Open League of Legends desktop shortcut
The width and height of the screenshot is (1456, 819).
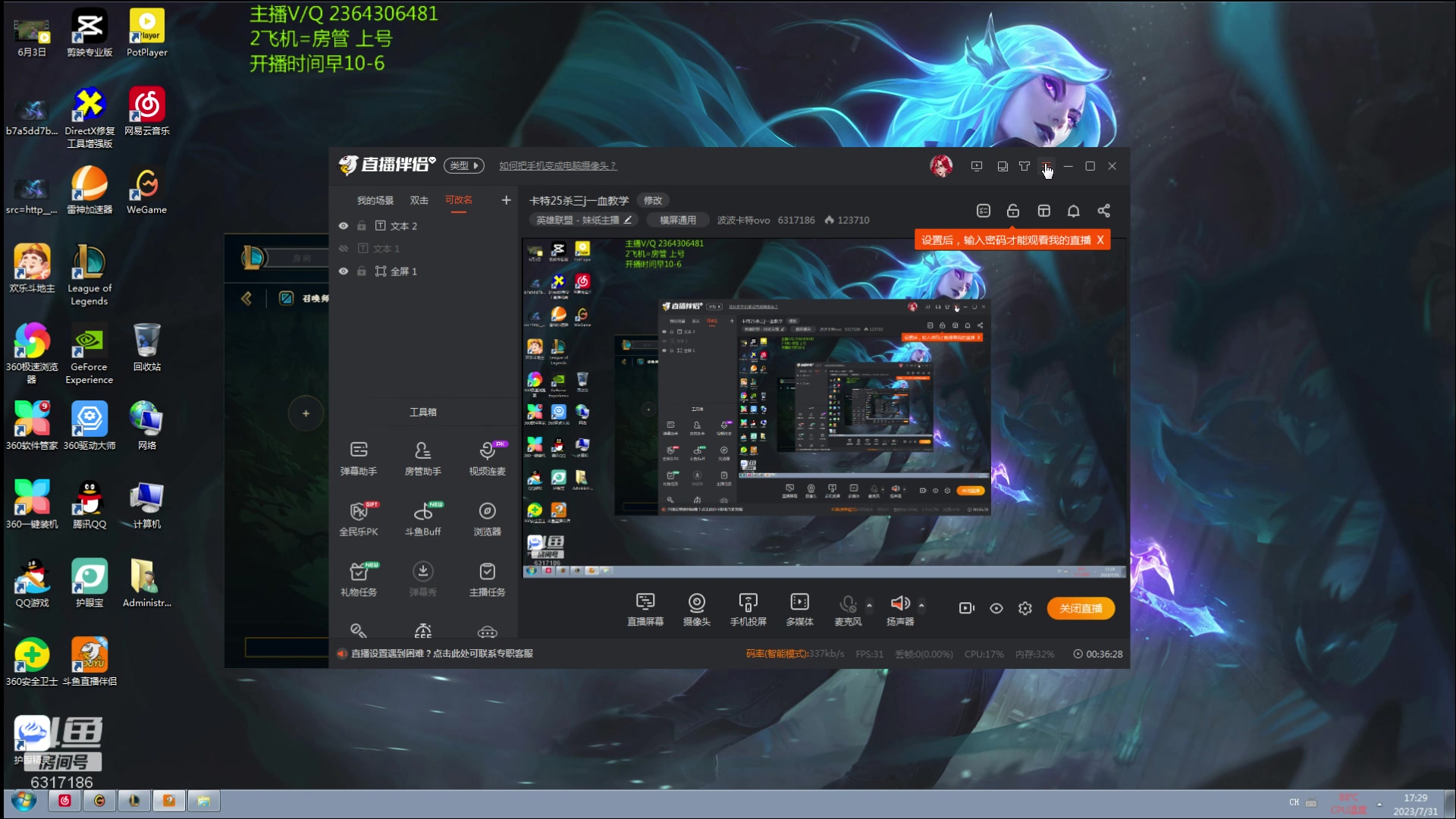point(89,275)
